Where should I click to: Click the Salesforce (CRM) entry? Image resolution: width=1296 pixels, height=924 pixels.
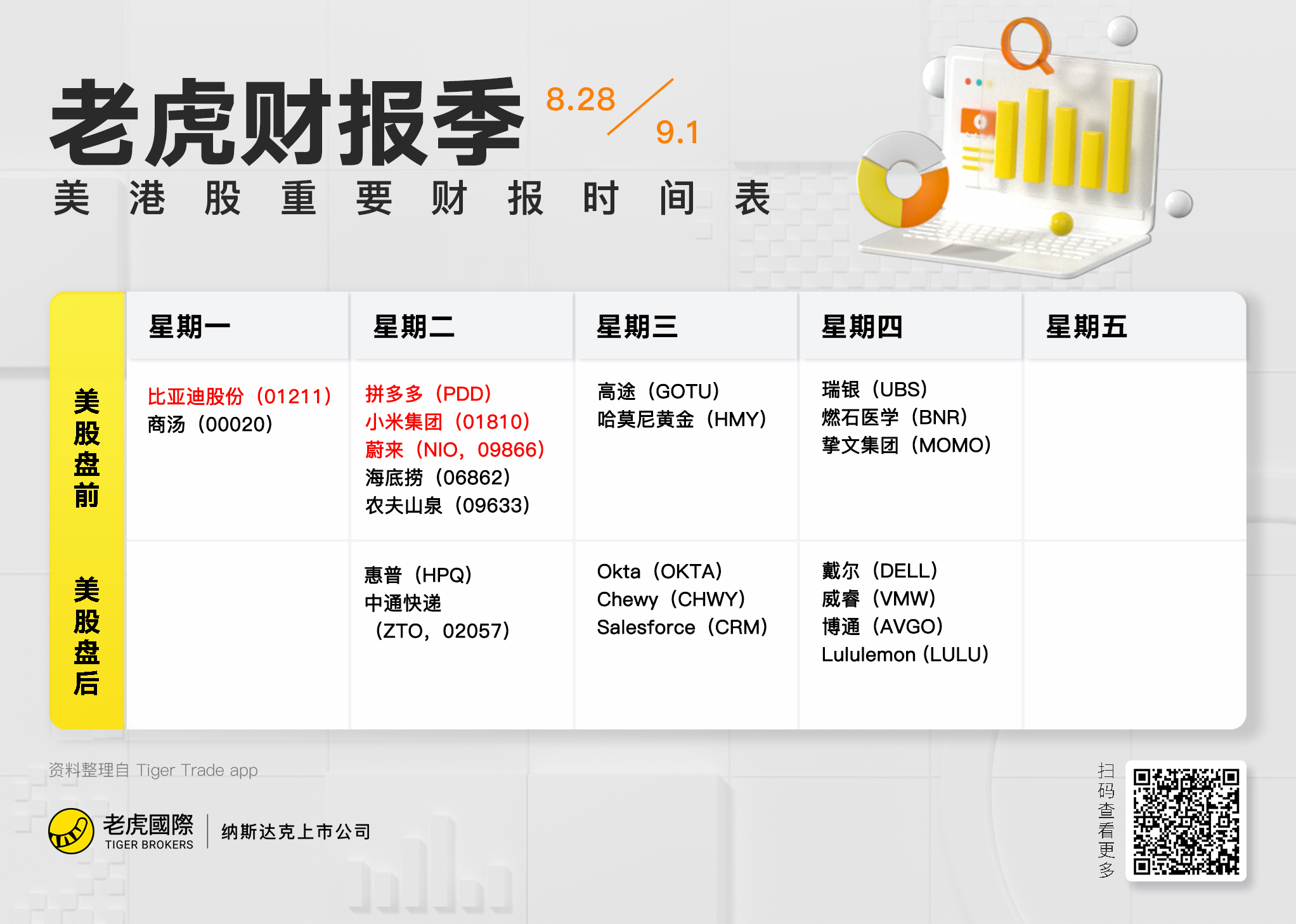(x=682, y=627)
